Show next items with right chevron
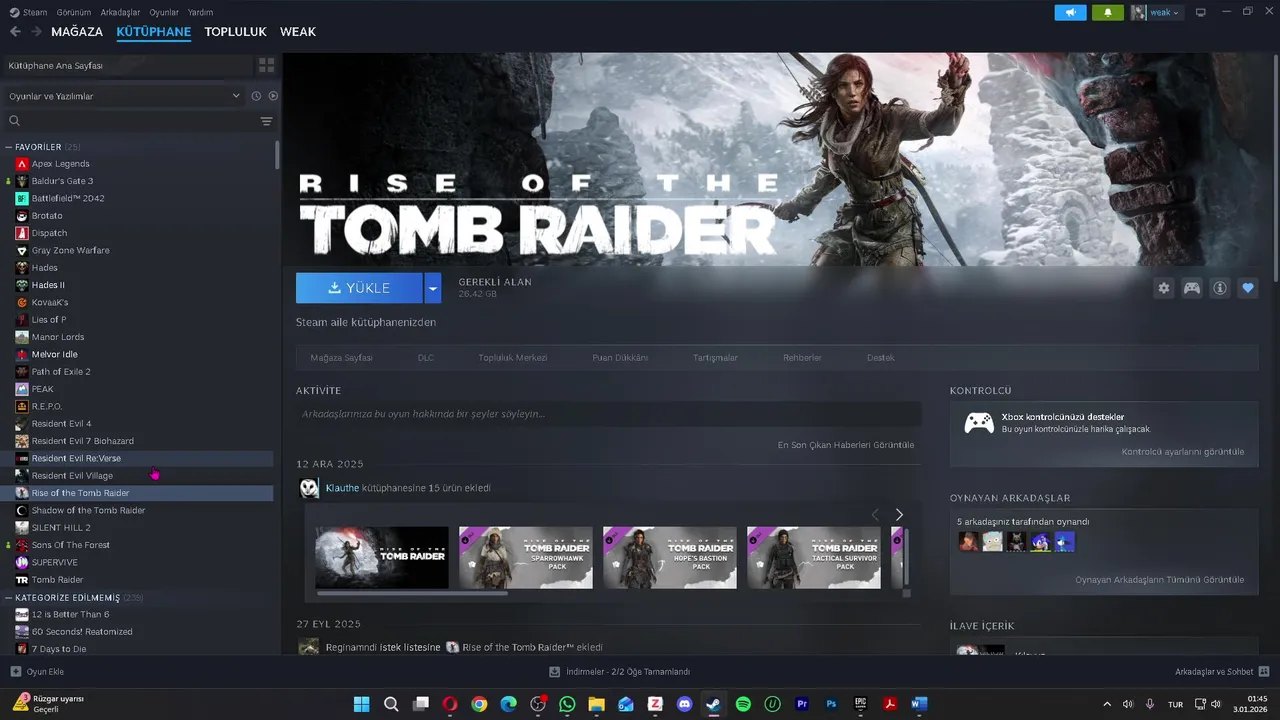The image size is (1280, 720). [x=899, y=514]
